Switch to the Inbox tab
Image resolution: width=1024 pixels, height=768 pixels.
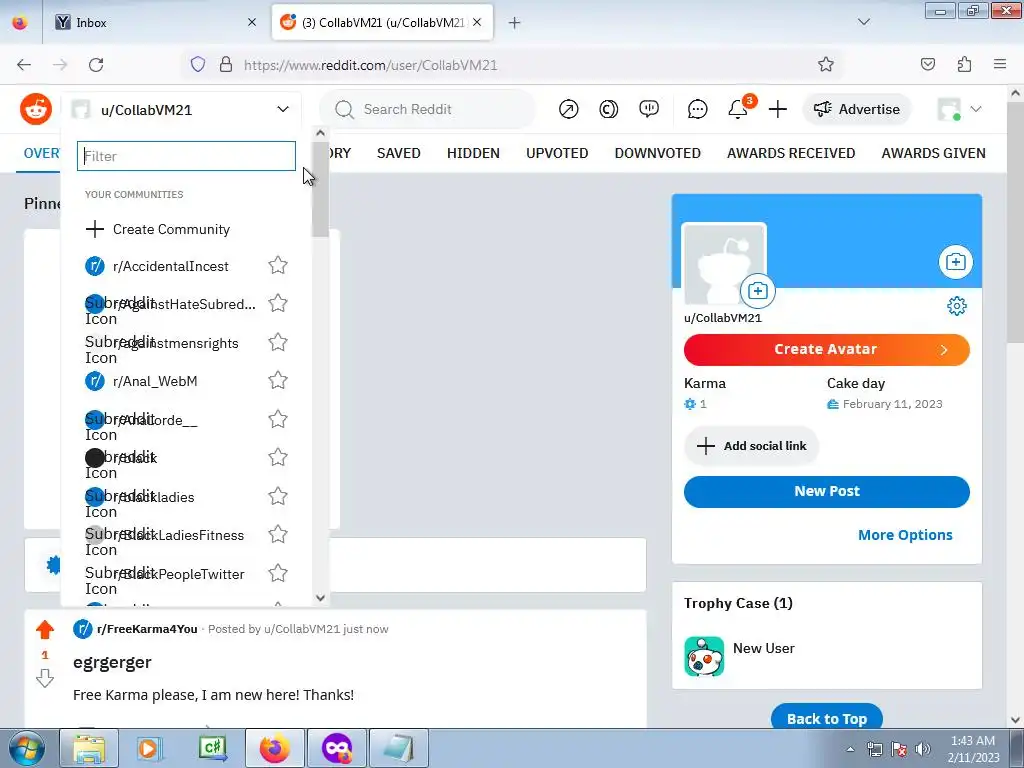pos(155,22)
